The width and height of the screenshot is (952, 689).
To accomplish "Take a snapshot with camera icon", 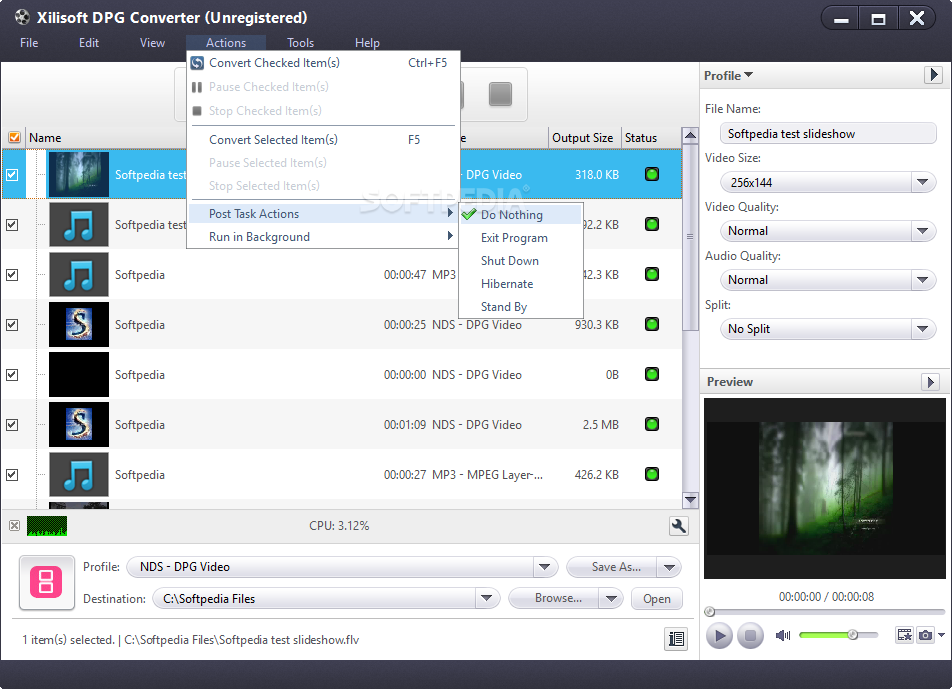I will (x=925, y=635).
